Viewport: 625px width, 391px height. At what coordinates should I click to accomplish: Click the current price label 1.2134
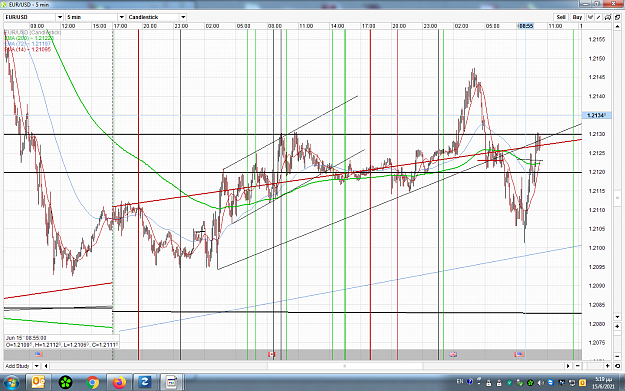click(x=596, y=115)
